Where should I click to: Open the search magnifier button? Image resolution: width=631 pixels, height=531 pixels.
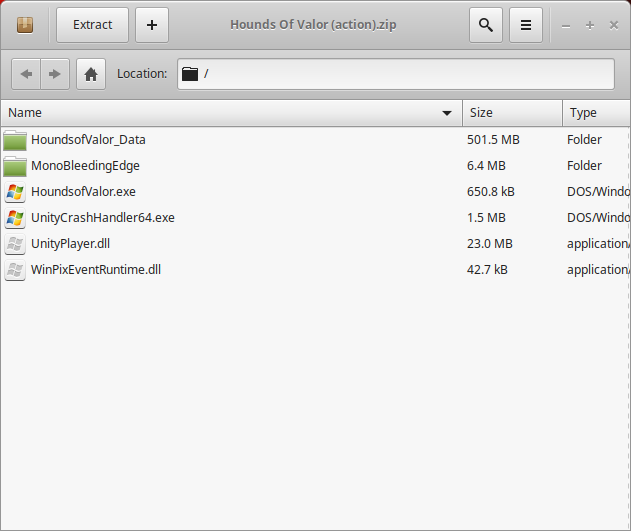point(486,25)
